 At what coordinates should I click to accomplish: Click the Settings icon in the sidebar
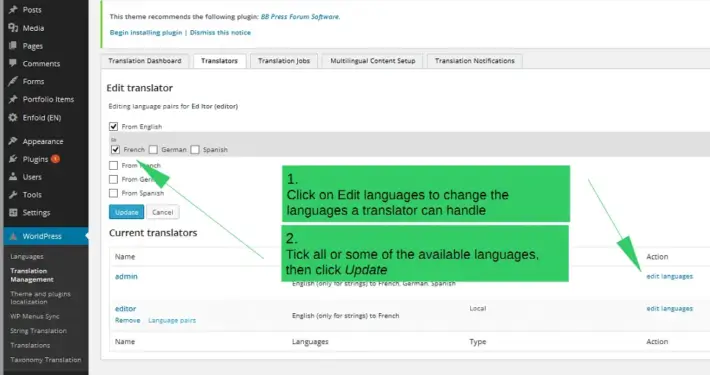(x=13, y=212)
